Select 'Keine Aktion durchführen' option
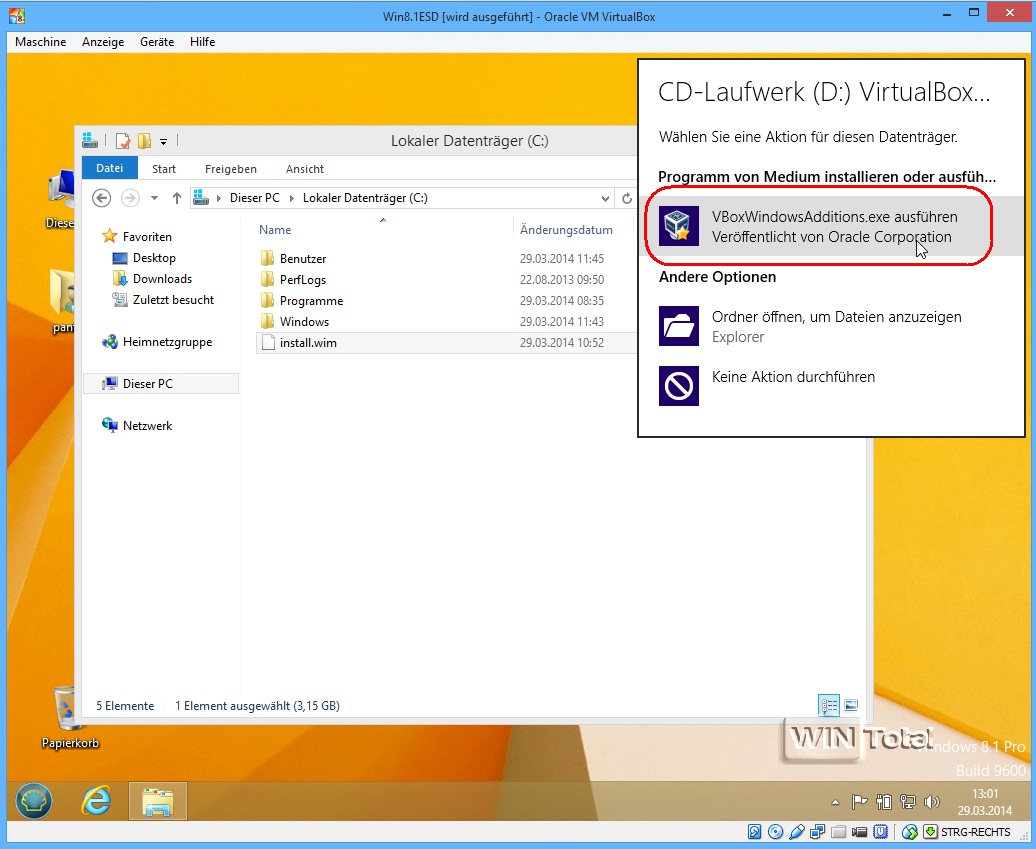Screen dimensions: 1036x849 coord(831,385)
